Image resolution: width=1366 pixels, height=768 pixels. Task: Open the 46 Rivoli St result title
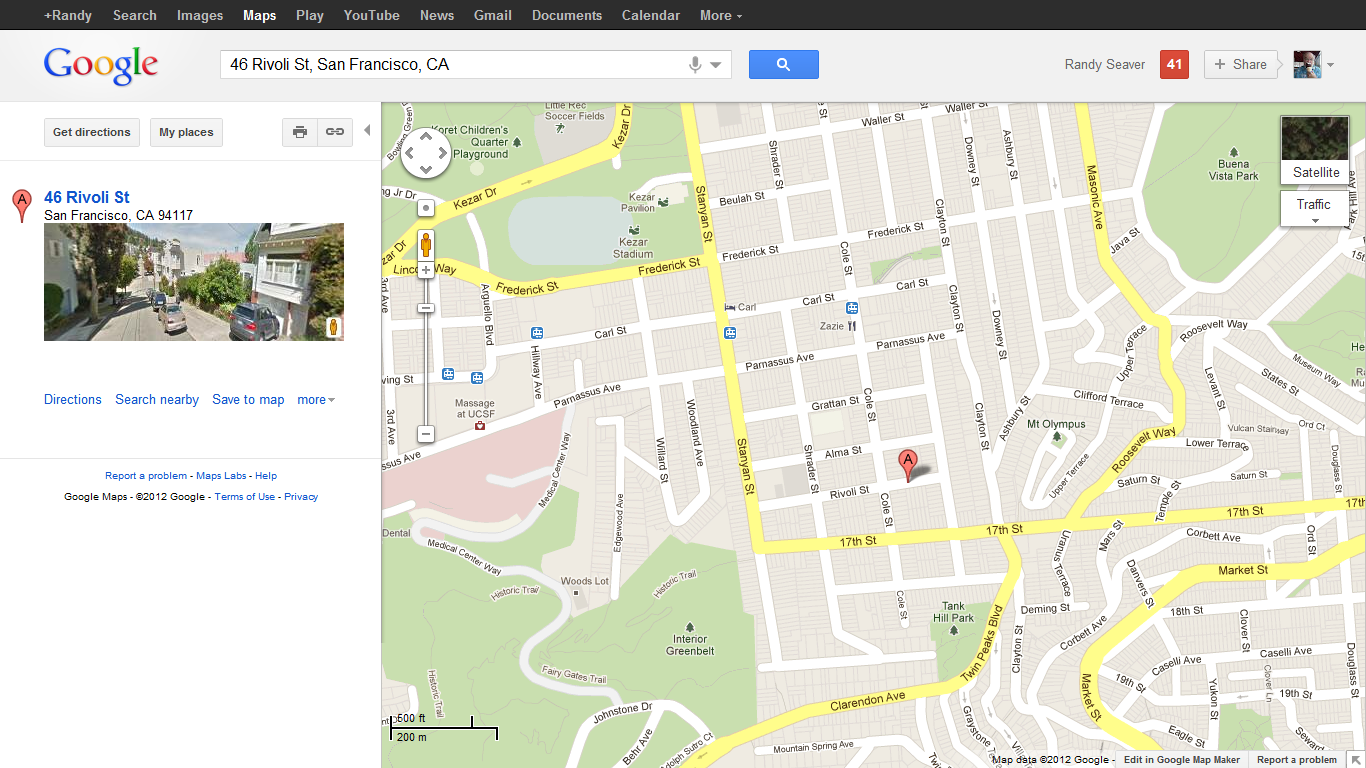[x=87, y=197]
